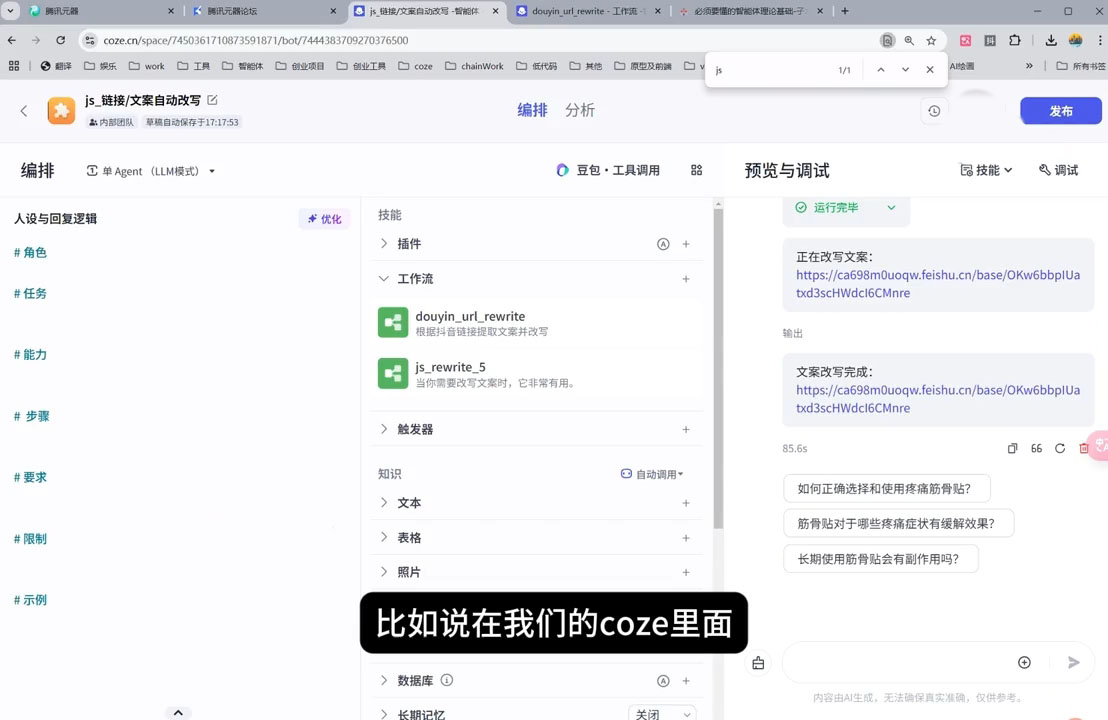Choose suggestion 如何正确选择和使用疼痛筋骨贴?
Viewport: 1108px width, 720px height.
887,489
